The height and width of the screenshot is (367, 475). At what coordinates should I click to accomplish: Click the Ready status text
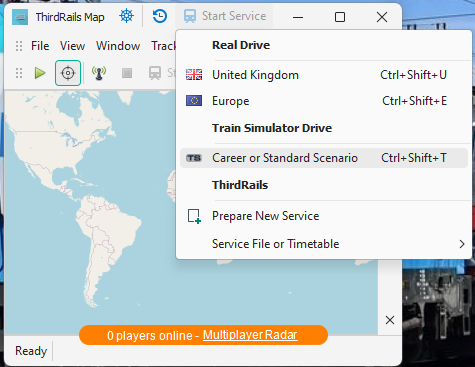pyautogui.click(x=31, y=351)
